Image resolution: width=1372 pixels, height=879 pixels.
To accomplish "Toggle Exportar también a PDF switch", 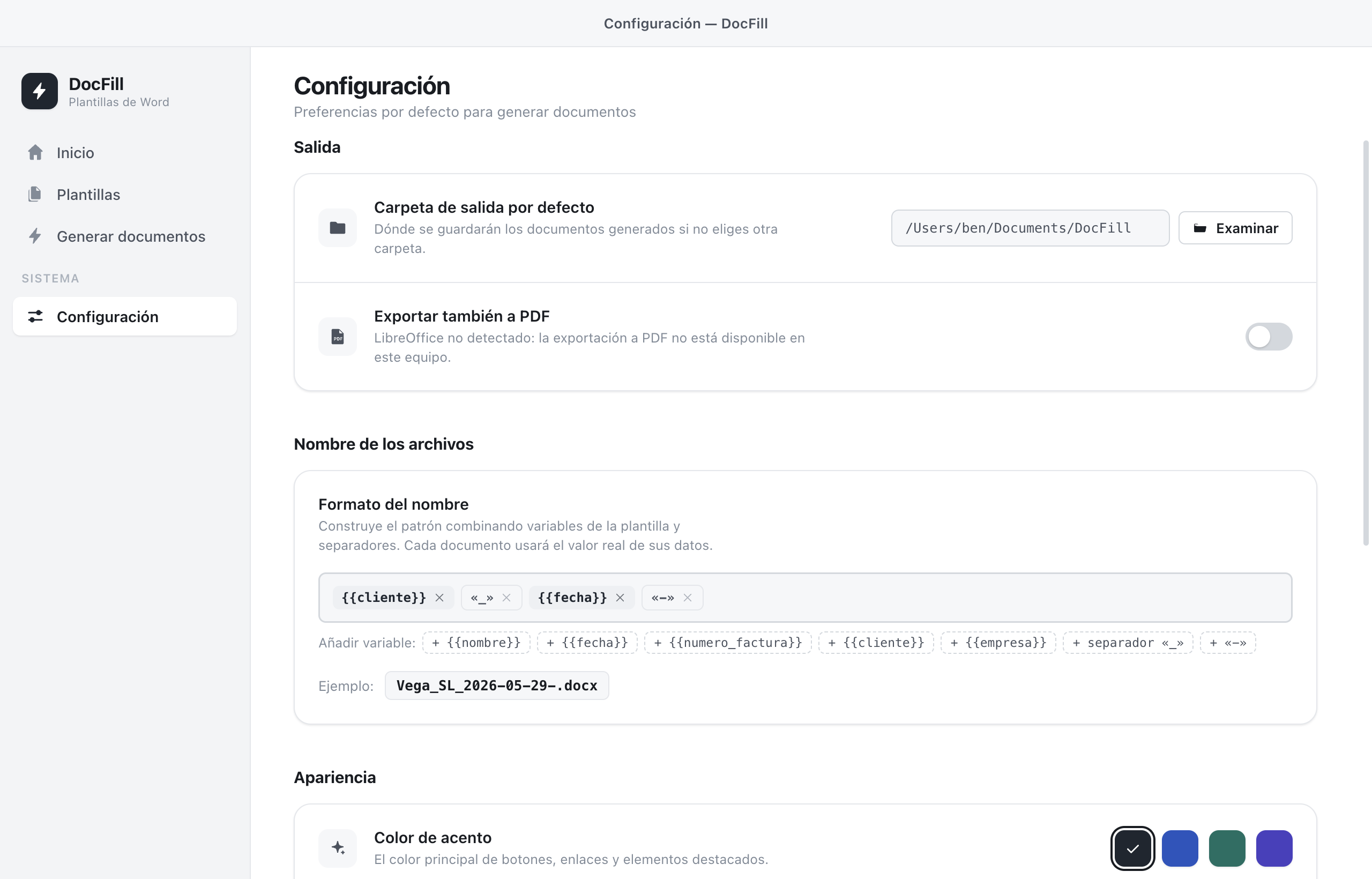I will (x=1268, y=336).
